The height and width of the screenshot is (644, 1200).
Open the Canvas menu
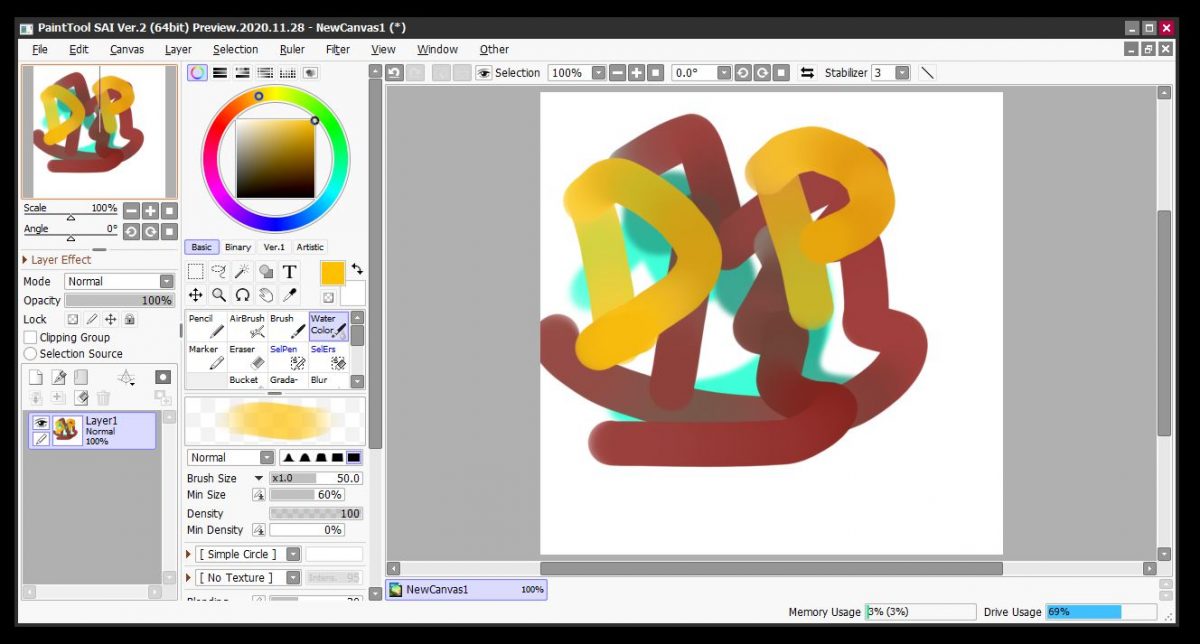pos(127,49)
